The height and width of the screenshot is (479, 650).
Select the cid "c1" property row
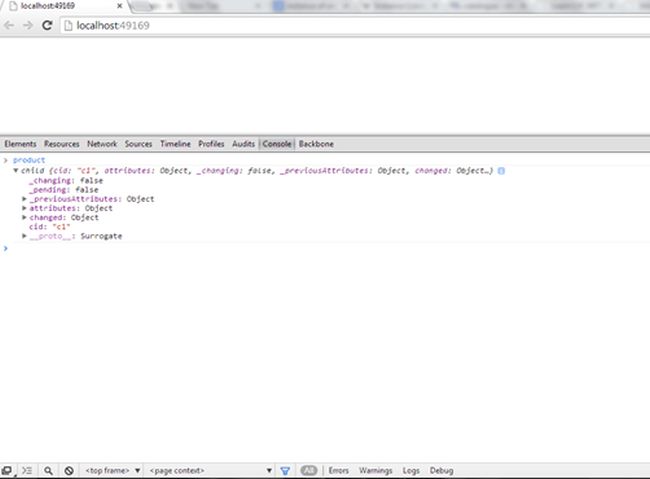tap(49, 227)
